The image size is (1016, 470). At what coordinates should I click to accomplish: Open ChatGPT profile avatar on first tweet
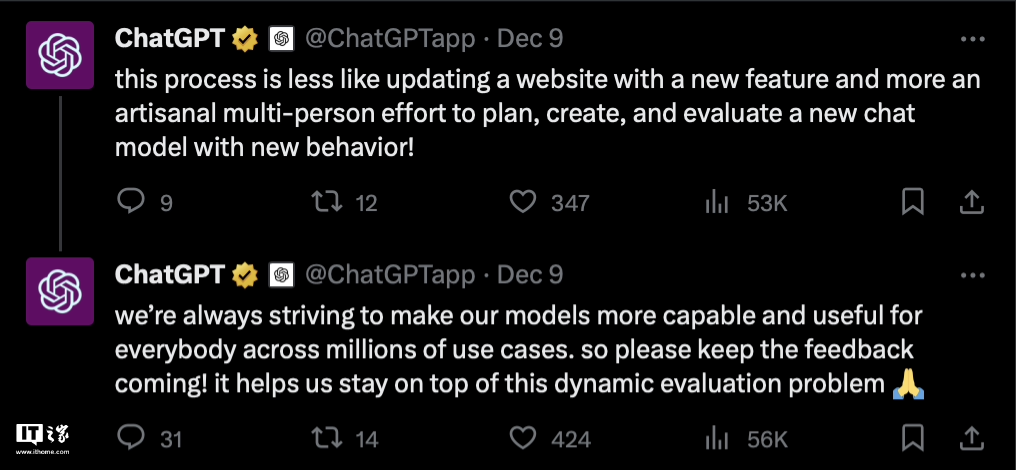(59, 56)
